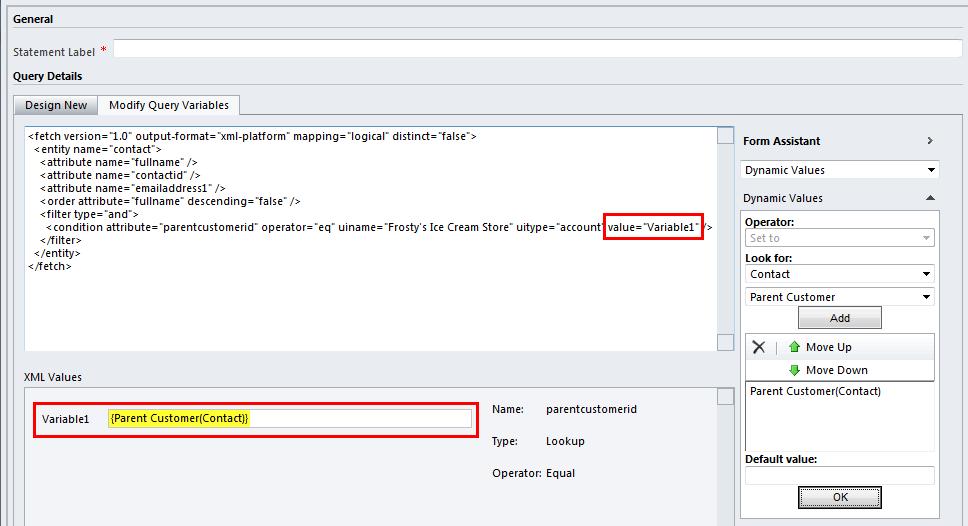Viewport: 968px width, 526px height.
Task: Click the delete X icon in Dynamic Values
Action: 758,347
